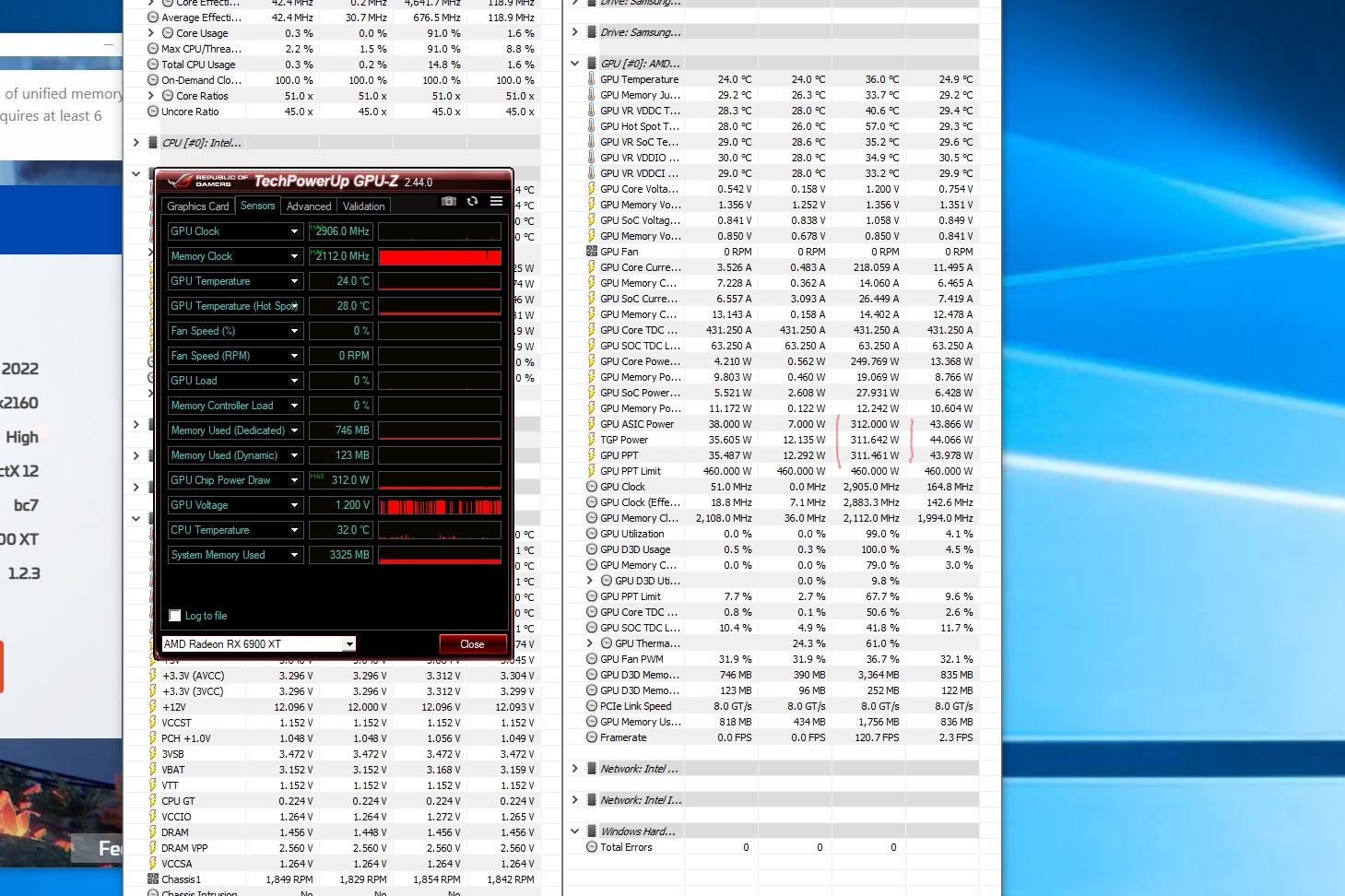Select the 120.7 FPS Framerate maximum value
Screen dimensions: 1345x896
click(876, 737)
